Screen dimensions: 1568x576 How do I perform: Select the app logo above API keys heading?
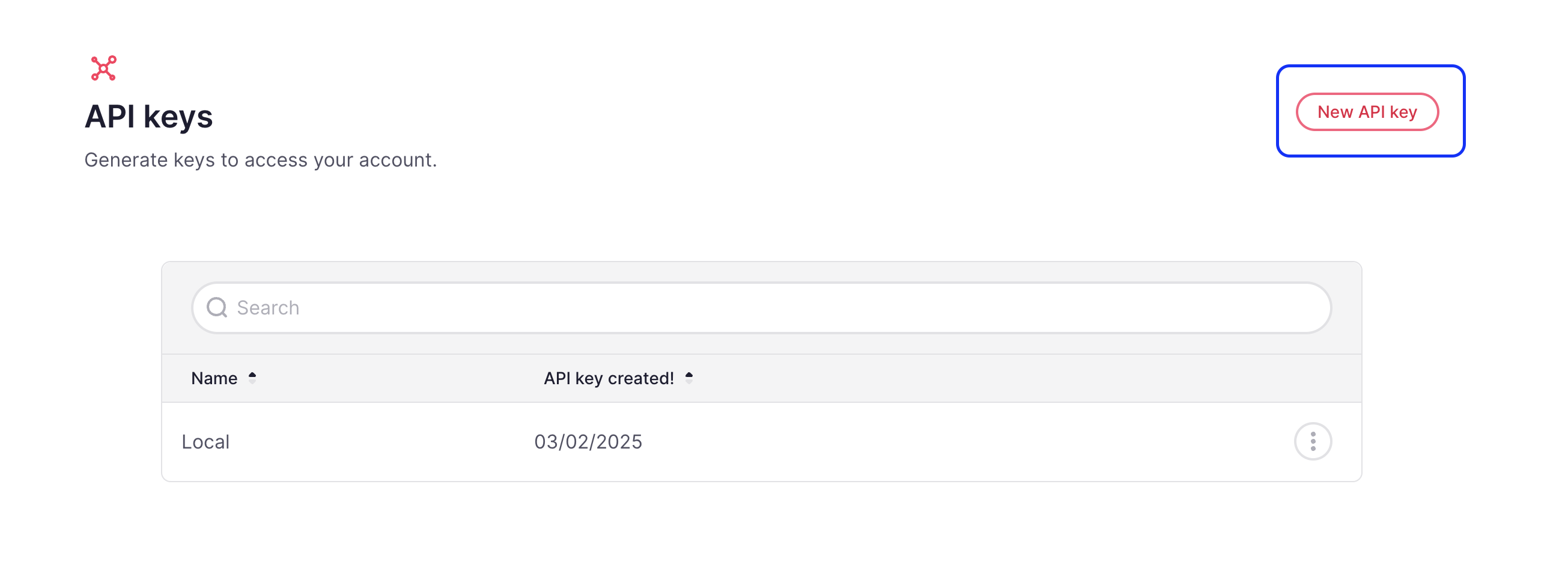pyautogui.click(x=103, y=69)
